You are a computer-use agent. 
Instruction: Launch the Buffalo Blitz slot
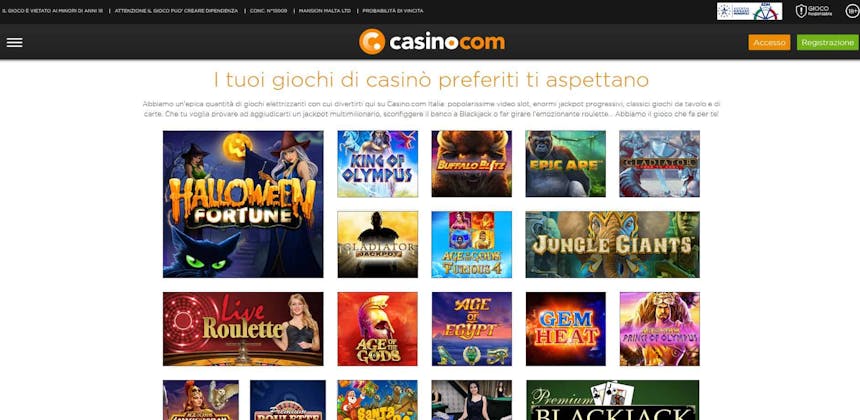472,163
